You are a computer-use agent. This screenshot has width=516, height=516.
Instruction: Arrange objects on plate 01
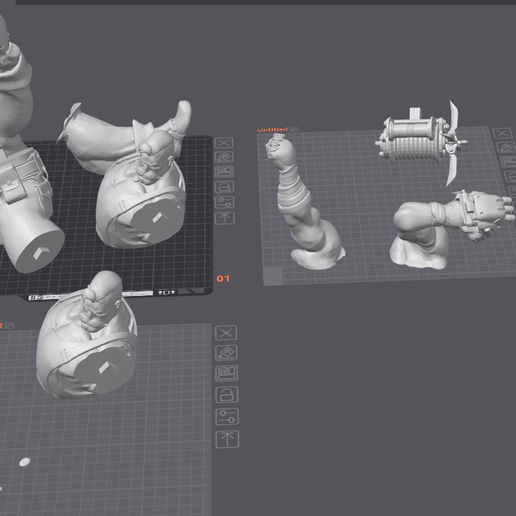[224, 172]
